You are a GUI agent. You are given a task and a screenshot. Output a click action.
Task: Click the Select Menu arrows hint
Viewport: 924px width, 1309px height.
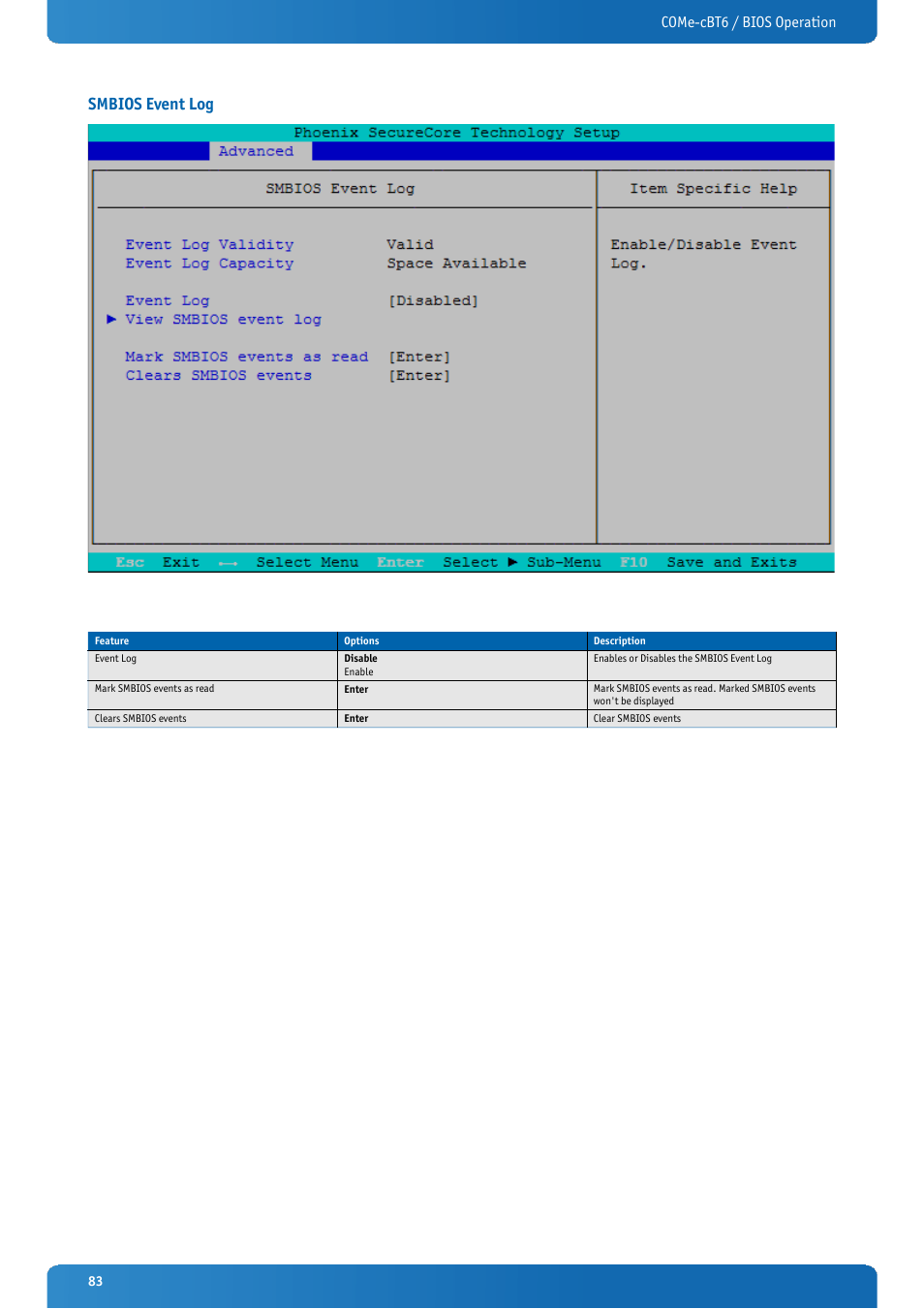289,563
